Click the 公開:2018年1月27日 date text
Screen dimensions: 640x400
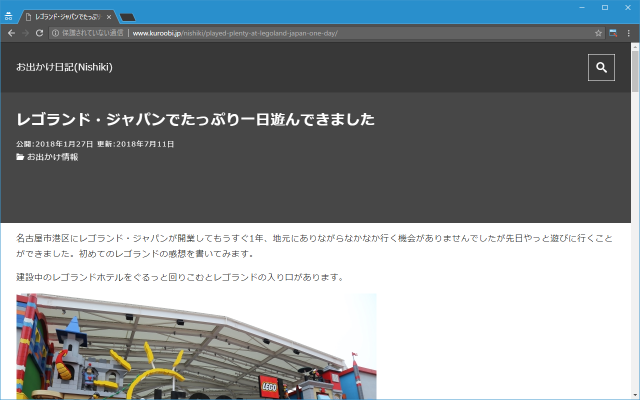point(55,144)
